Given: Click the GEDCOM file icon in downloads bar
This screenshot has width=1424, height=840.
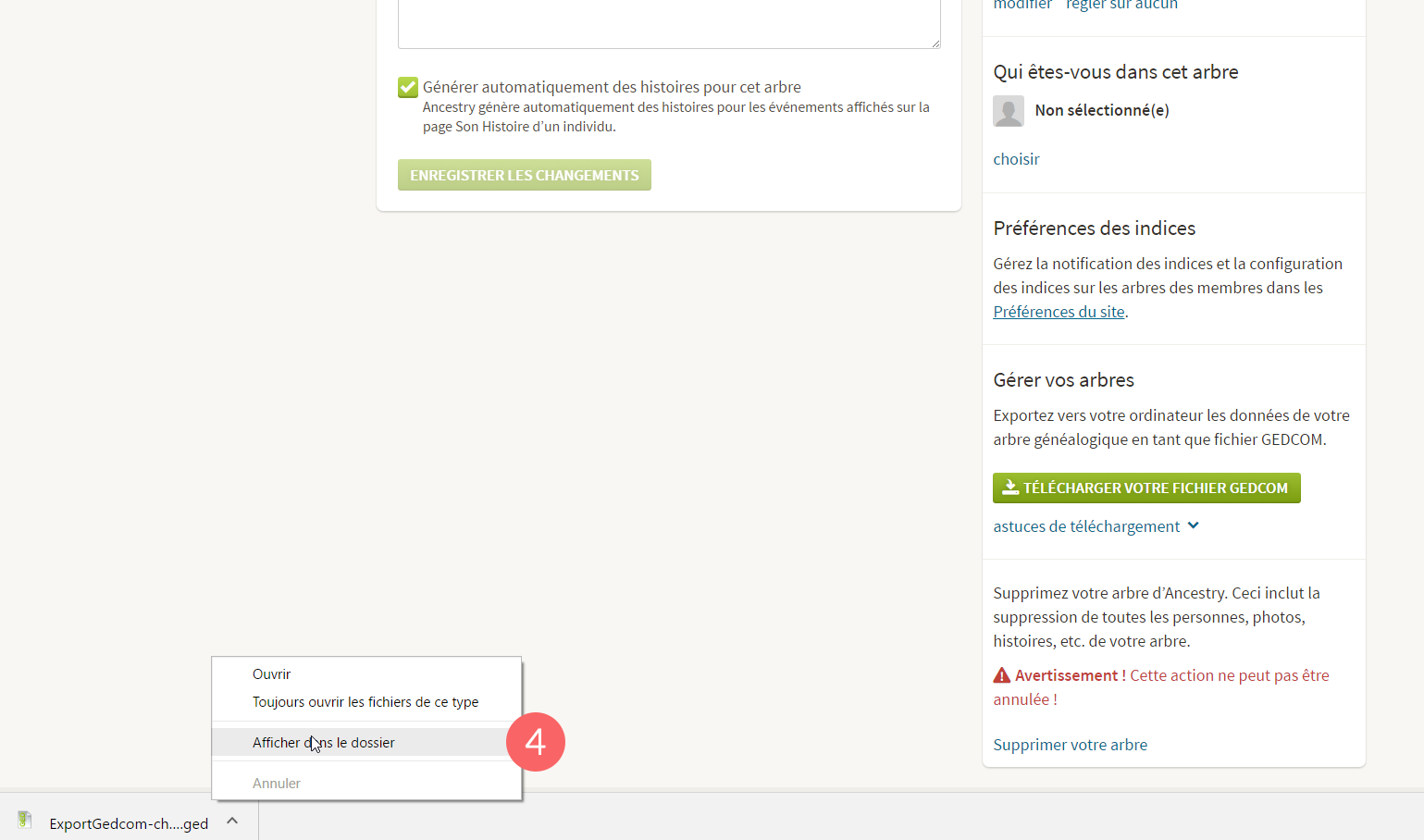Looking at the screenshot, I should click(25, 821).
